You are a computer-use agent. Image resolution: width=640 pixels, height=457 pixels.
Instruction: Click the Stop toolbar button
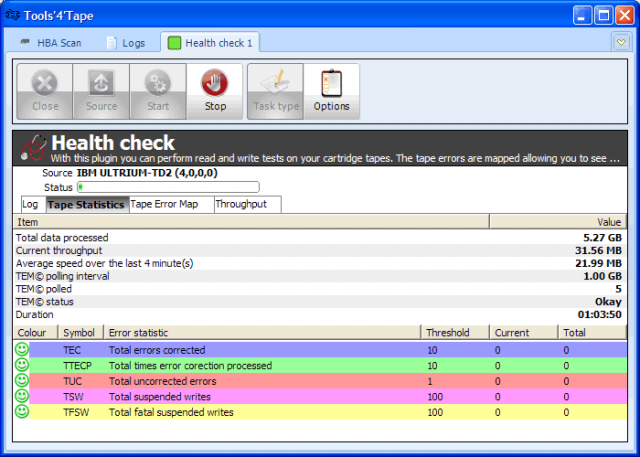(215, 91)
